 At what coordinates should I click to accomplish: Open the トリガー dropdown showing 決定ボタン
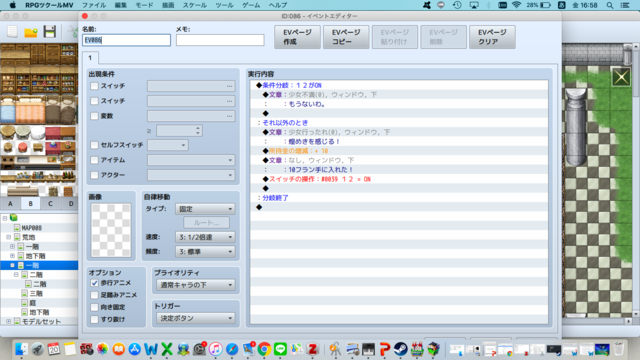196,318
